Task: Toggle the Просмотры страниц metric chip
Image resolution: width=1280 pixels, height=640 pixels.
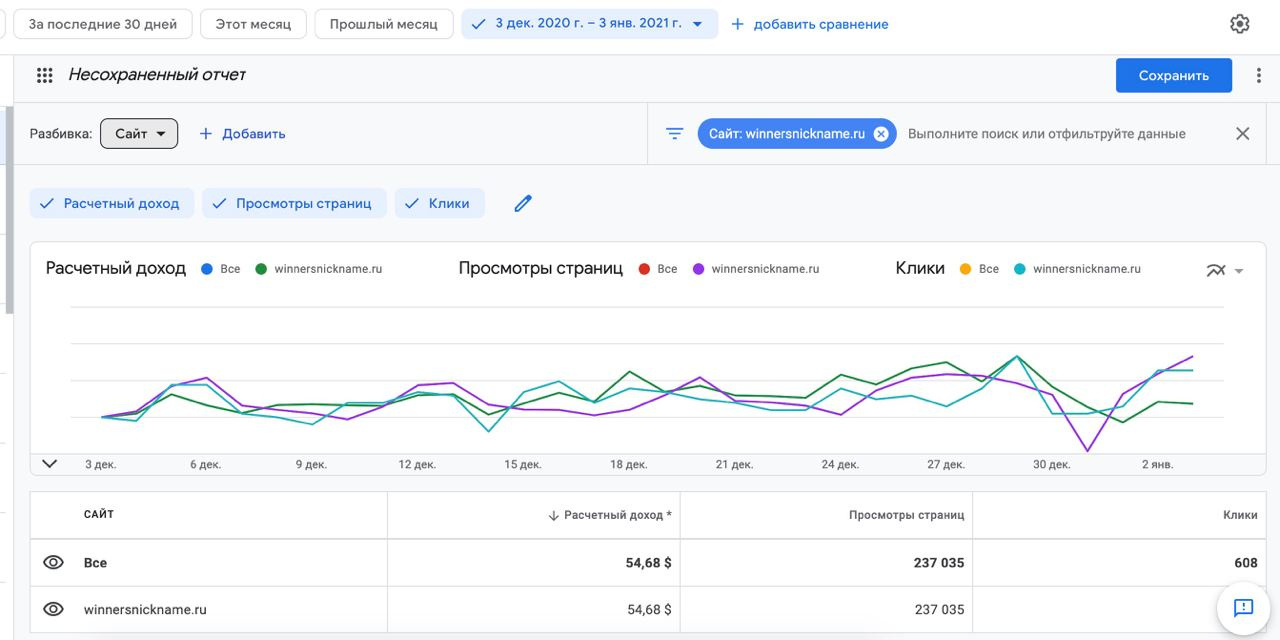Action: [x=294, y=203]
